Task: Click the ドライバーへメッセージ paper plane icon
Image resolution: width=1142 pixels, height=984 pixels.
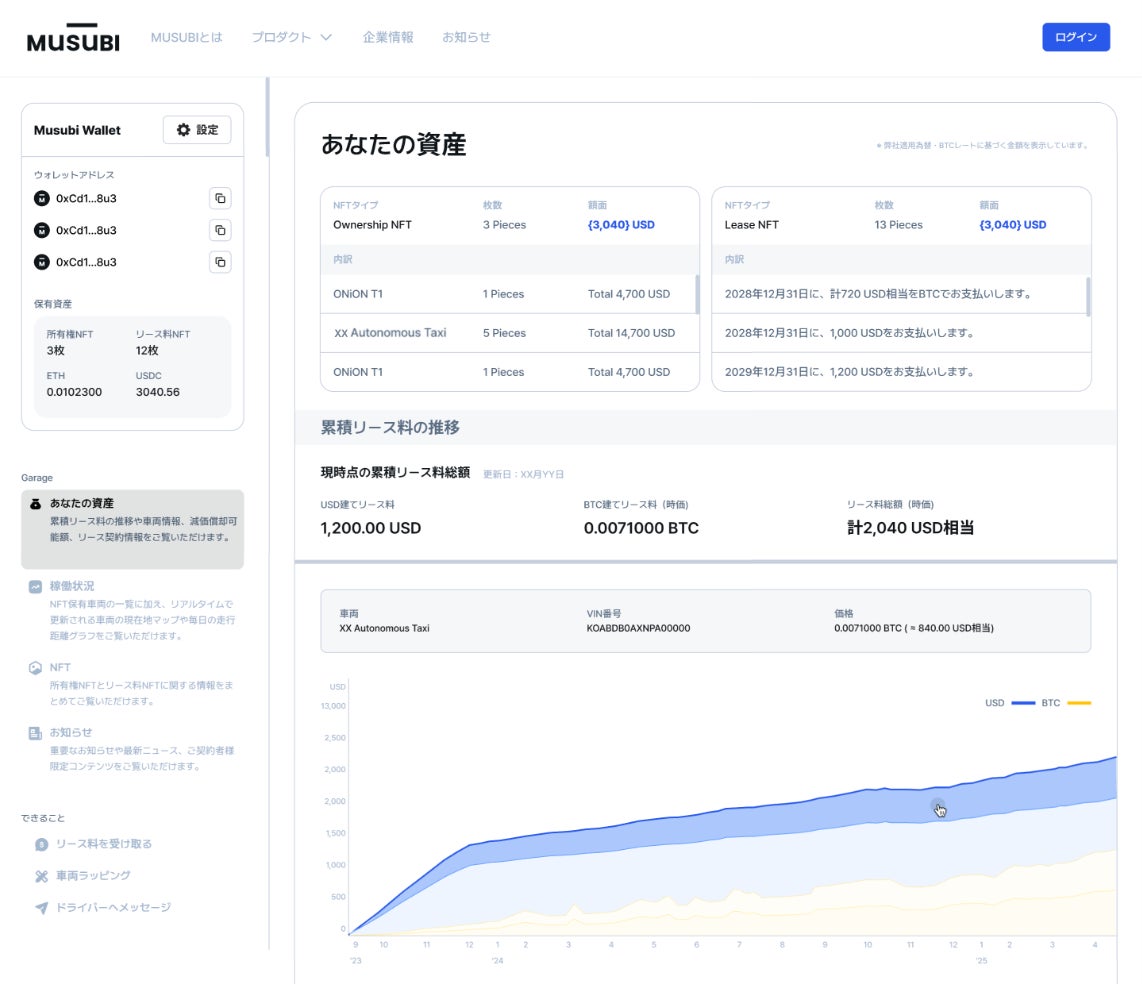Action: [x=42, y=908]
